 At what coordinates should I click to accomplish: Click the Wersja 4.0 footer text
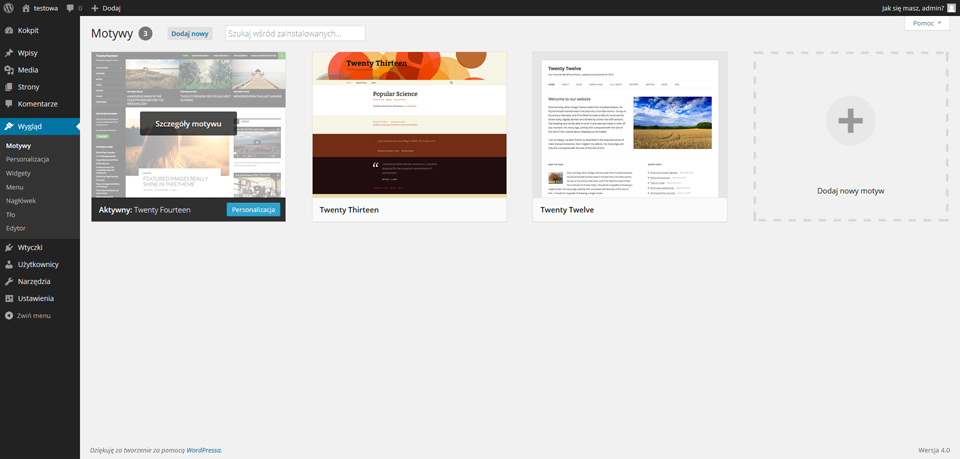tap(934, 450)
